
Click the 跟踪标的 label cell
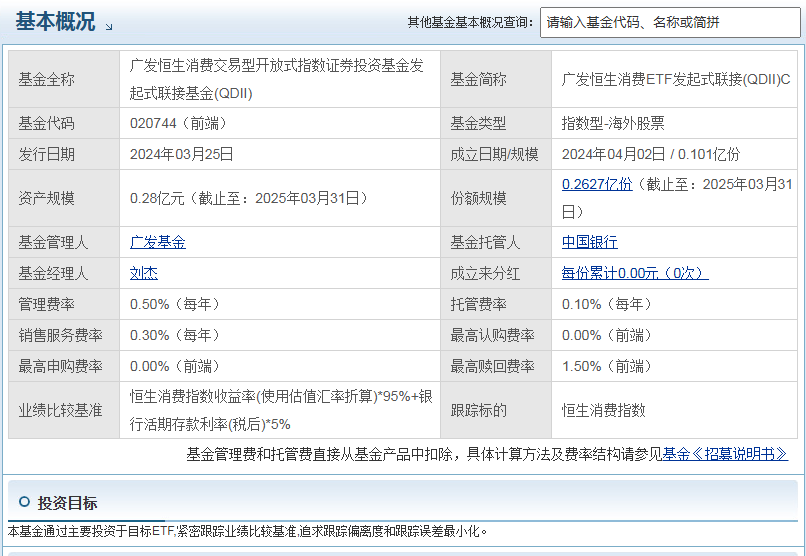pyautogui.click(x=496, y=410)
